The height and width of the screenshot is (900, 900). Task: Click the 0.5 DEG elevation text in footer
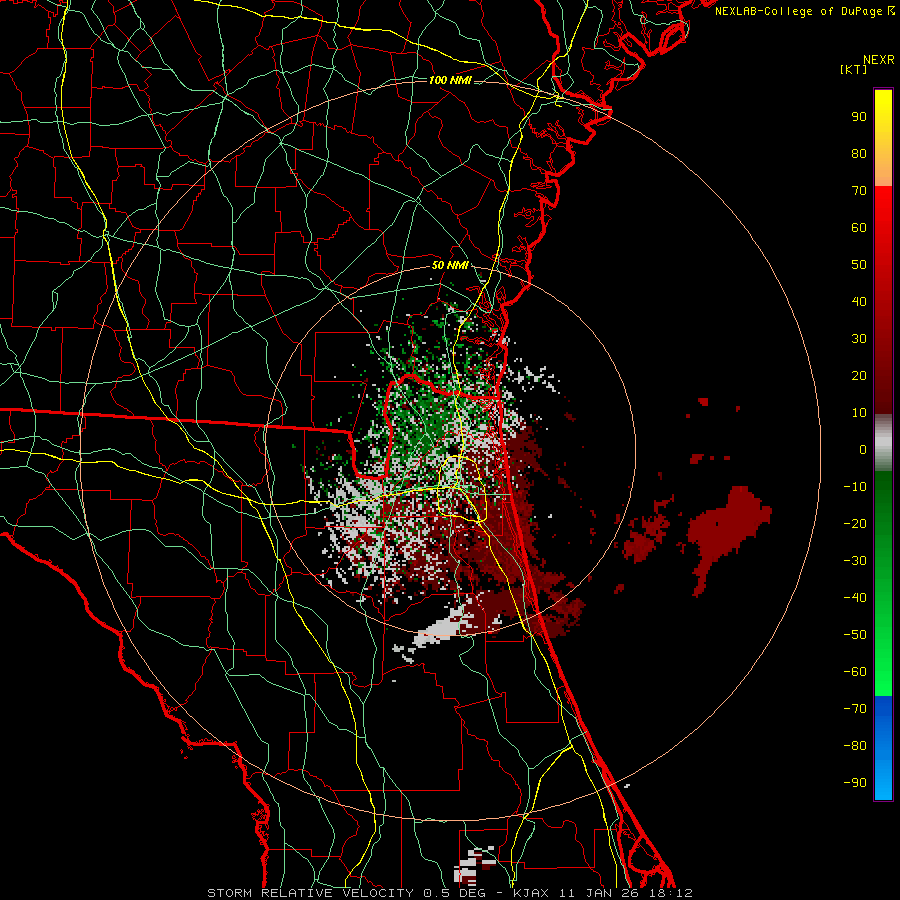(455, 893)
